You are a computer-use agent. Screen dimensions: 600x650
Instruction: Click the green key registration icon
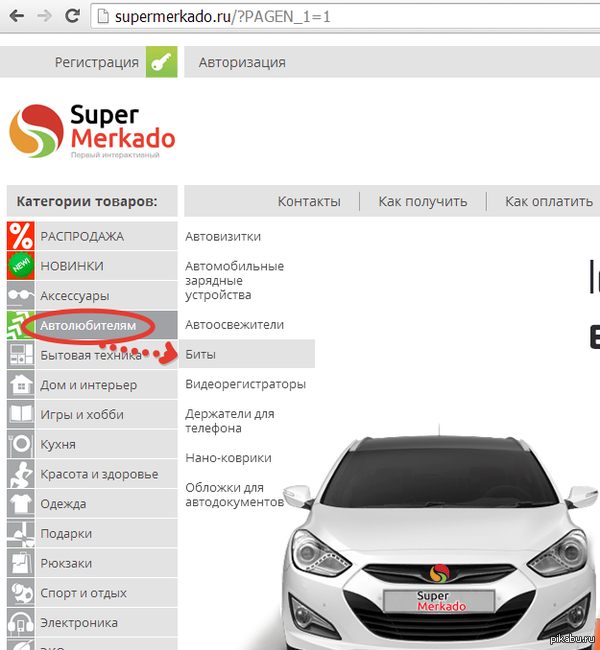point(161,62)
